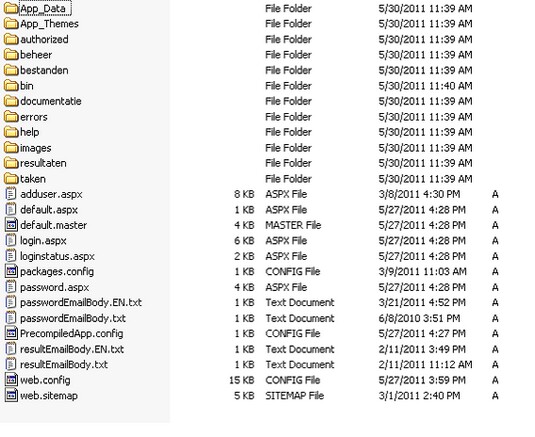Click the PrecompiledApp.config file icon
Image resolution: width=535 pixels, height=437 pixels.
tap(11, 334)
